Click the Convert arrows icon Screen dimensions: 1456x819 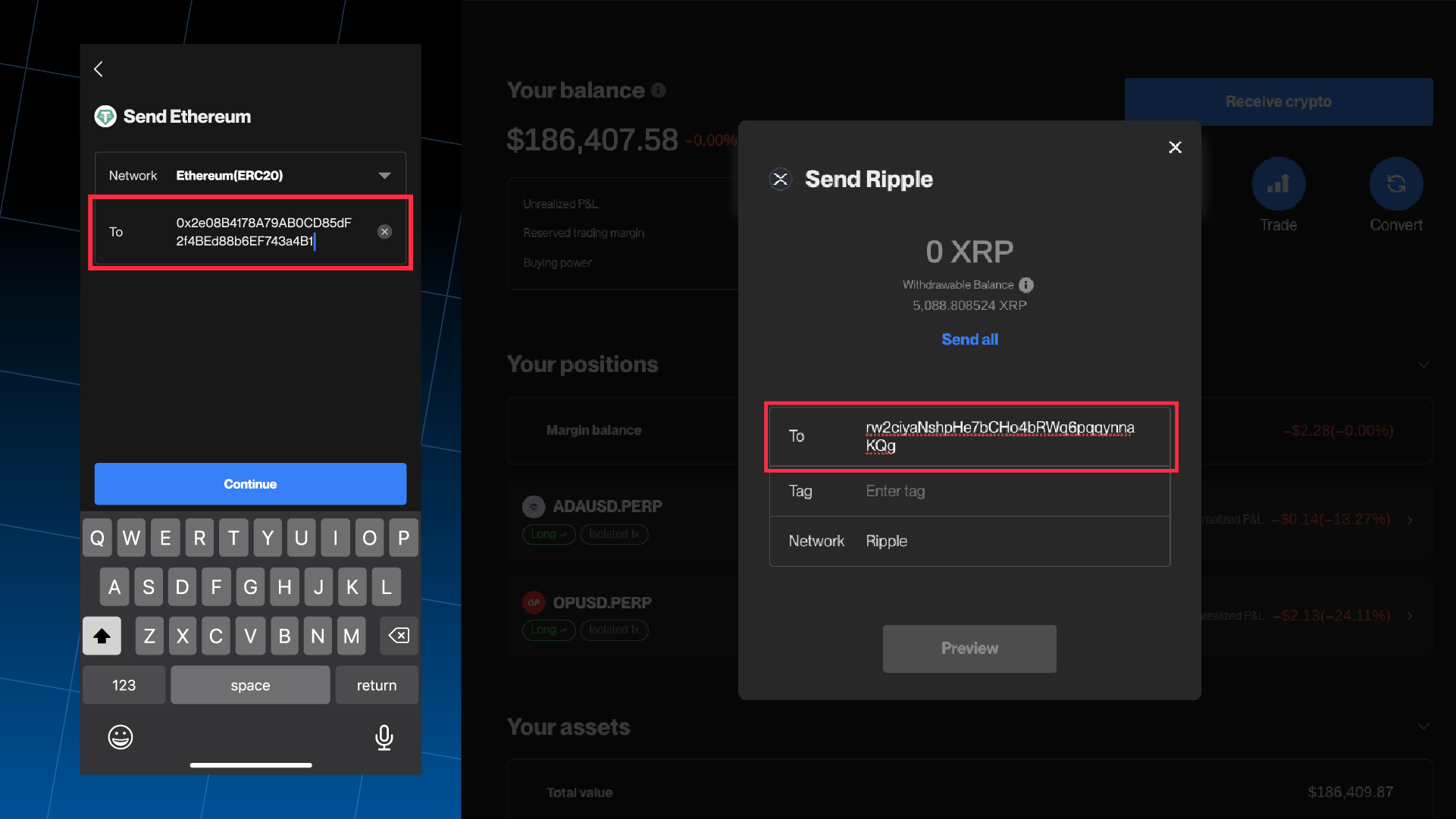click(x=1396, y=183)
